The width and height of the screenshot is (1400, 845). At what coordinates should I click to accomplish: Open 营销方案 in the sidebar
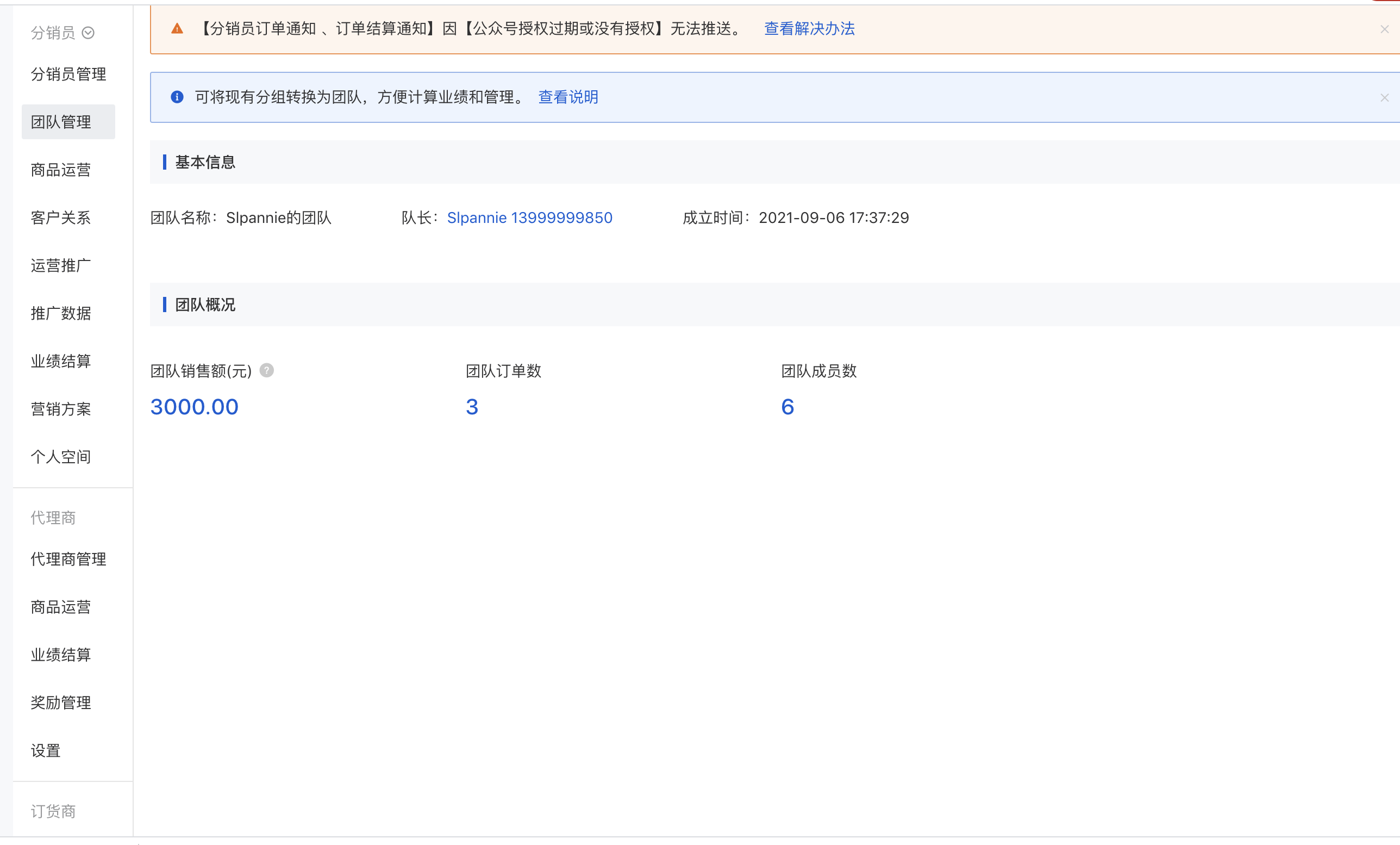tap(61, 409)
